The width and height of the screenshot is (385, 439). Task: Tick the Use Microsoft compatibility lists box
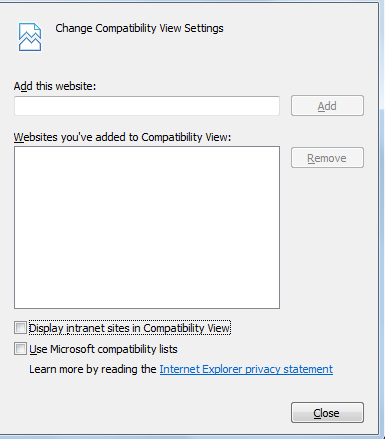click(x=20, y=349)
